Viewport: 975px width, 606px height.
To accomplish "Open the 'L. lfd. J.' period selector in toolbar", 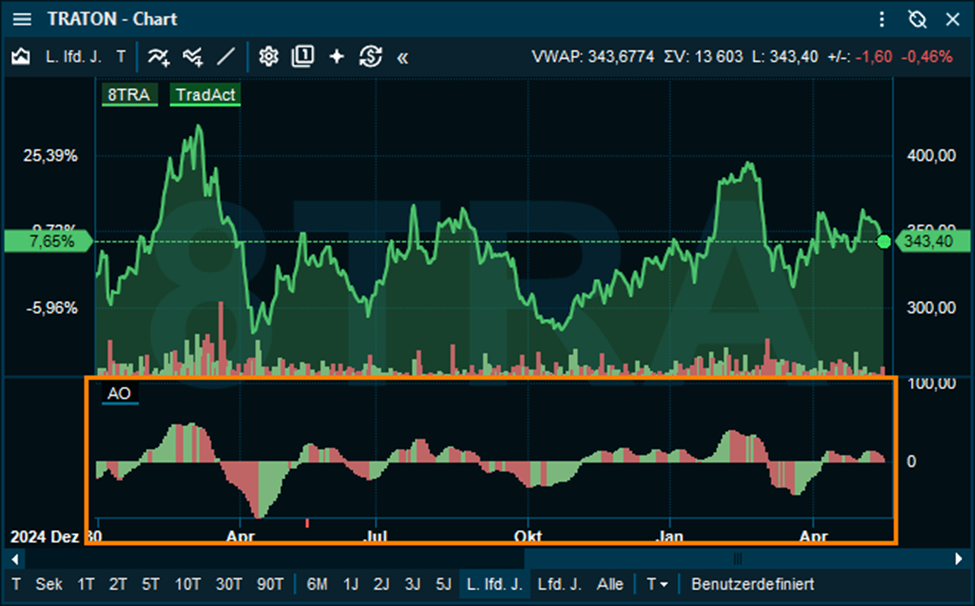I will (73, 57).
